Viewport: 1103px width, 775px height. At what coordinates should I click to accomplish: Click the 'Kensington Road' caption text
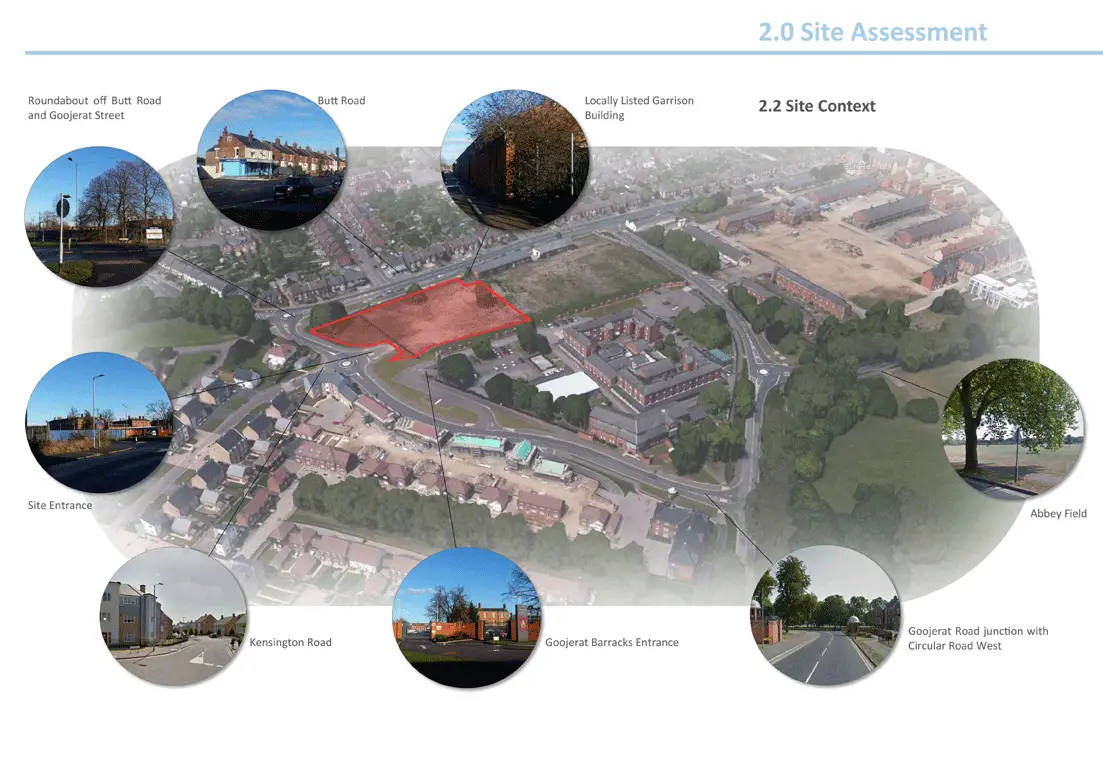pyautogui.click(x=290, y=642)
